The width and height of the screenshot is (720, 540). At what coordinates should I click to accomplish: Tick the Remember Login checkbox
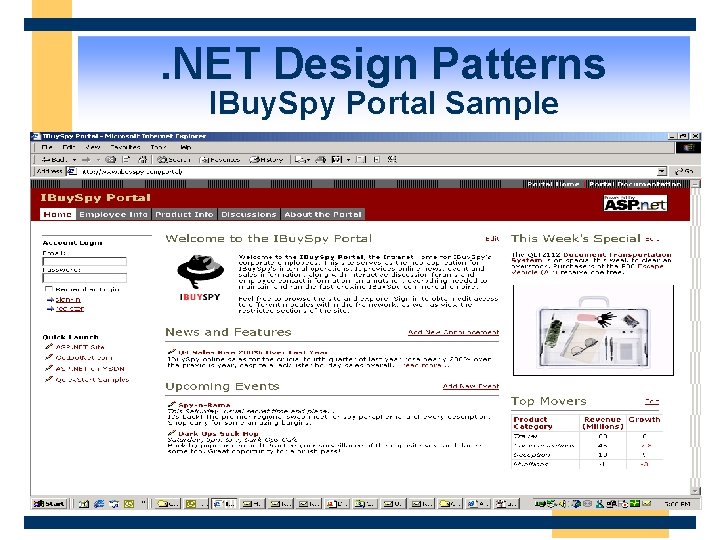click(x=48, y=289)
